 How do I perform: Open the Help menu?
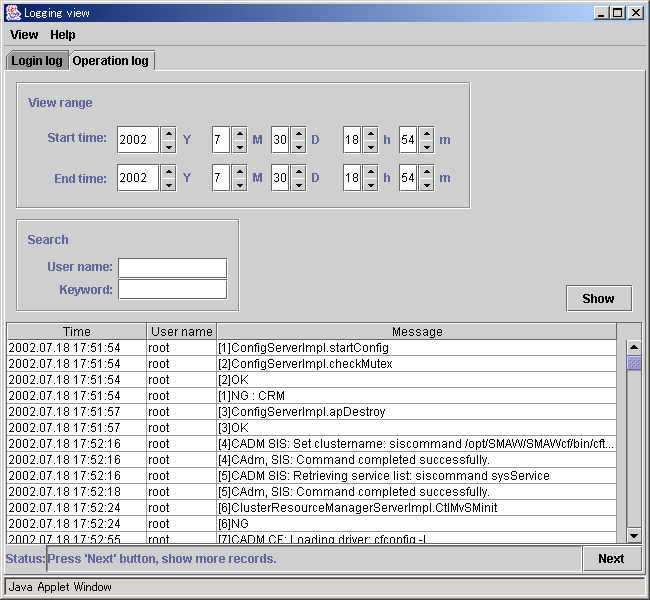click(63, 35)
